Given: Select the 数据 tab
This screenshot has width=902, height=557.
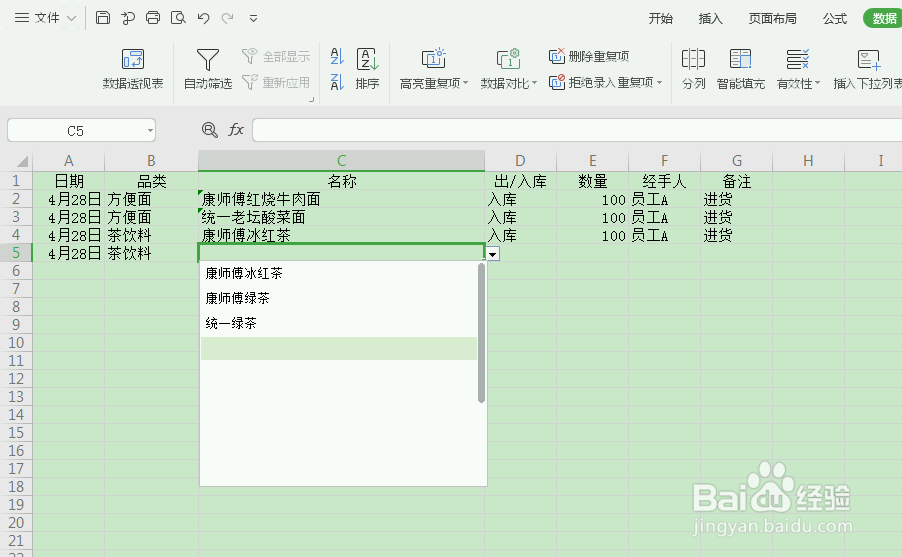Looking at the screenshot, I should pos(884,18).
